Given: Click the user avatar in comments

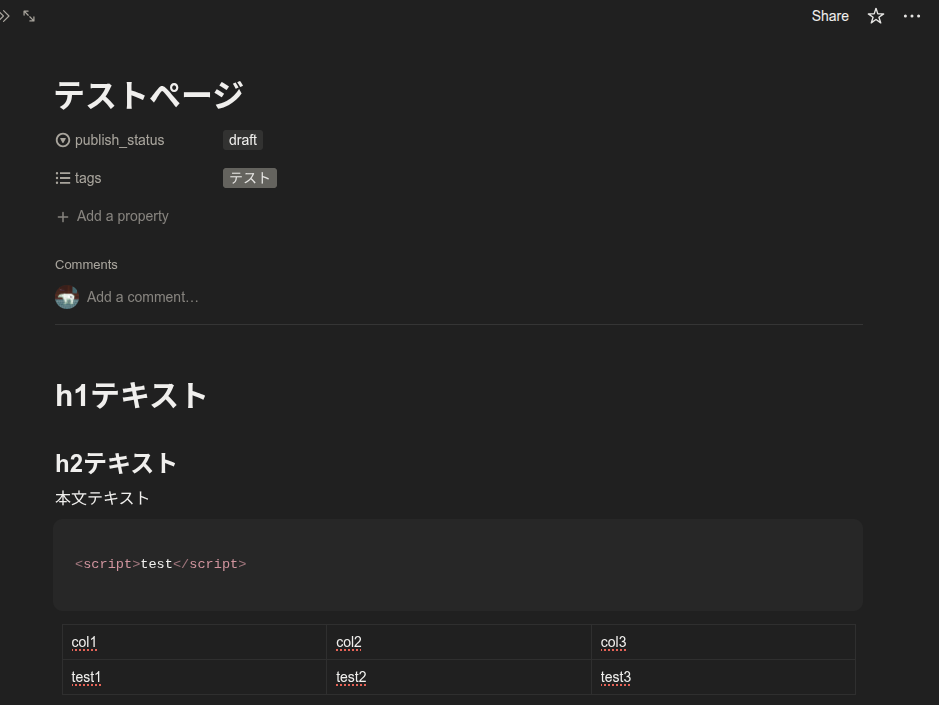Looking at the screenshot, I should [x=67, y=297].
